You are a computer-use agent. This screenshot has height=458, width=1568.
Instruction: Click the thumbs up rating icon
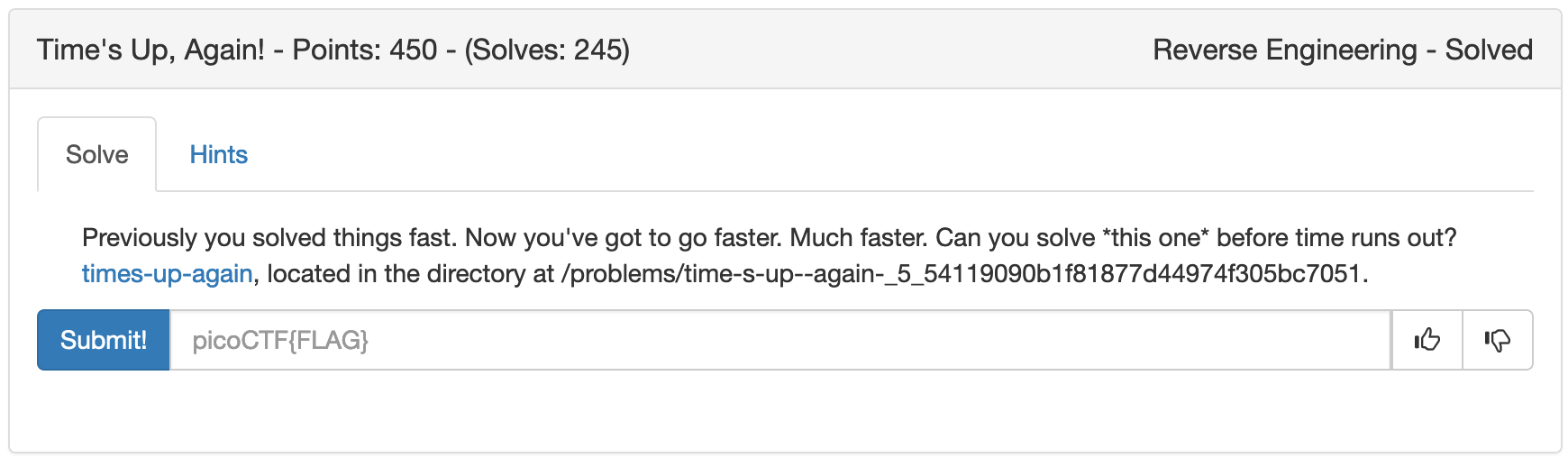(1427, 340)
